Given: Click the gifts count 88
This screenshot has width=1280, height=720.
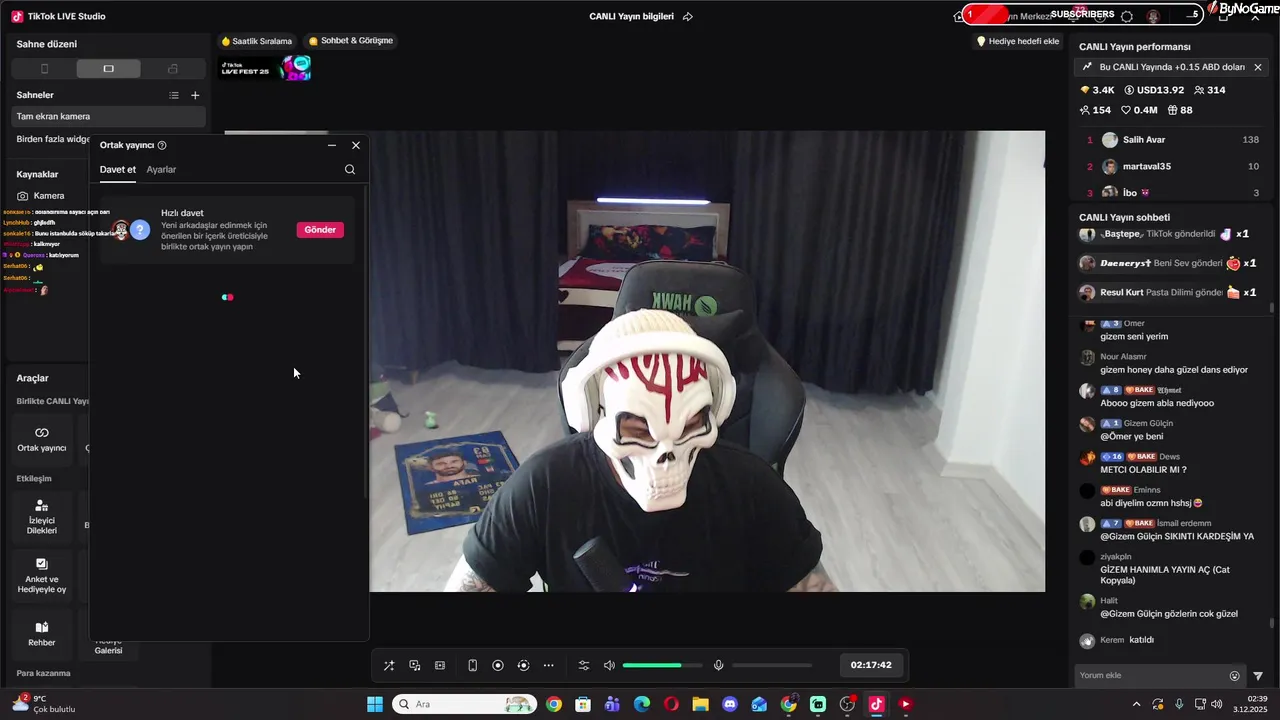Looking at the screenshot, I should 1179,110.
